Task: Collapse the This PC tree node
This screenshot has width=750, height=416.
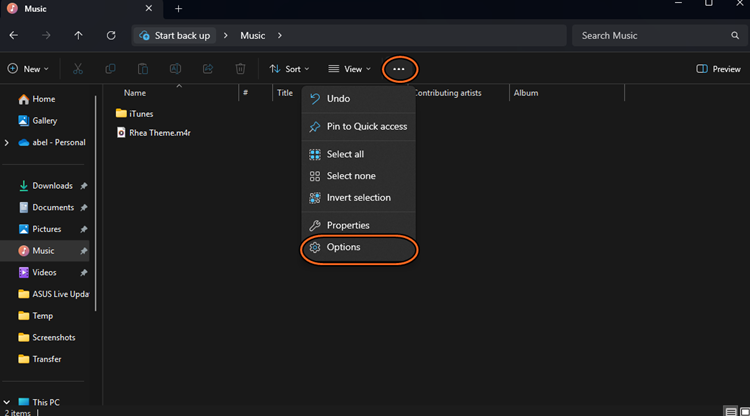Action: coord(7,402)
